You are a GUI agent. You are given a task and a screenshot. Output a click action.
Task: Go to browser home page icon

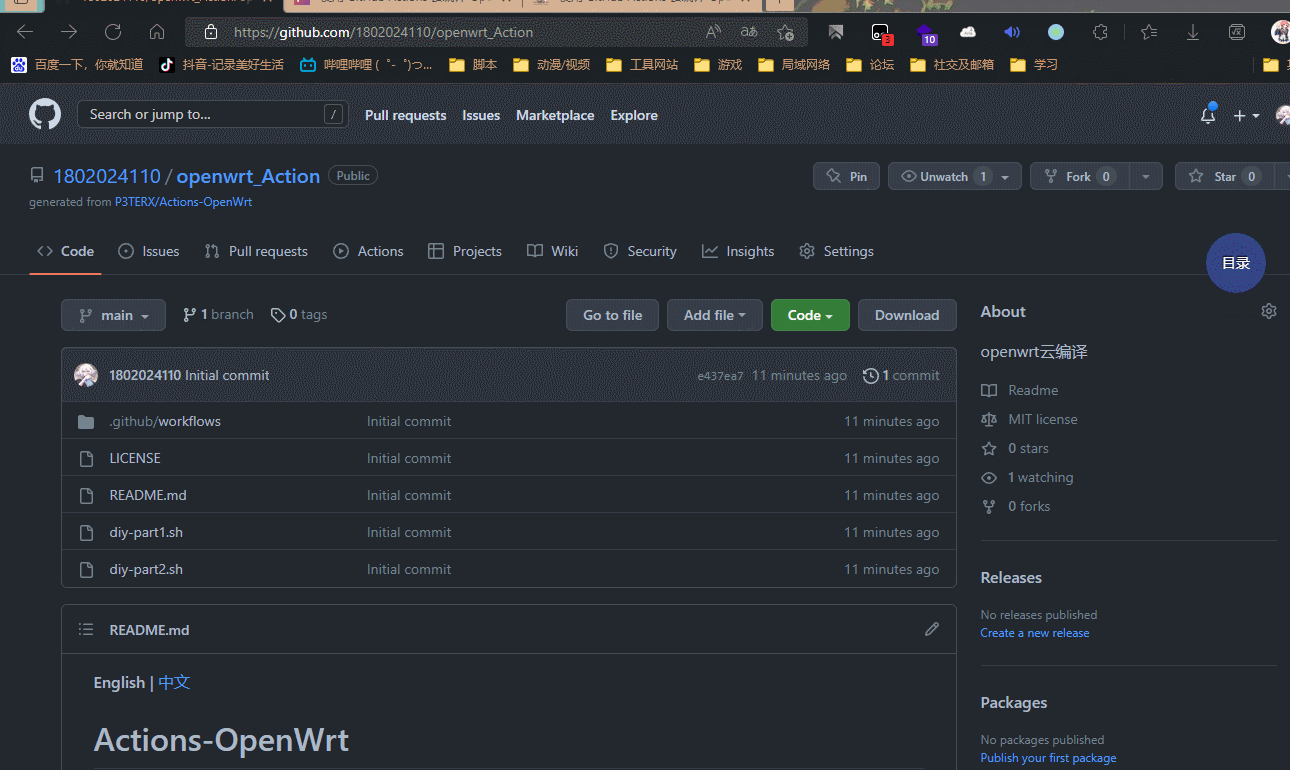pos(157,32)
